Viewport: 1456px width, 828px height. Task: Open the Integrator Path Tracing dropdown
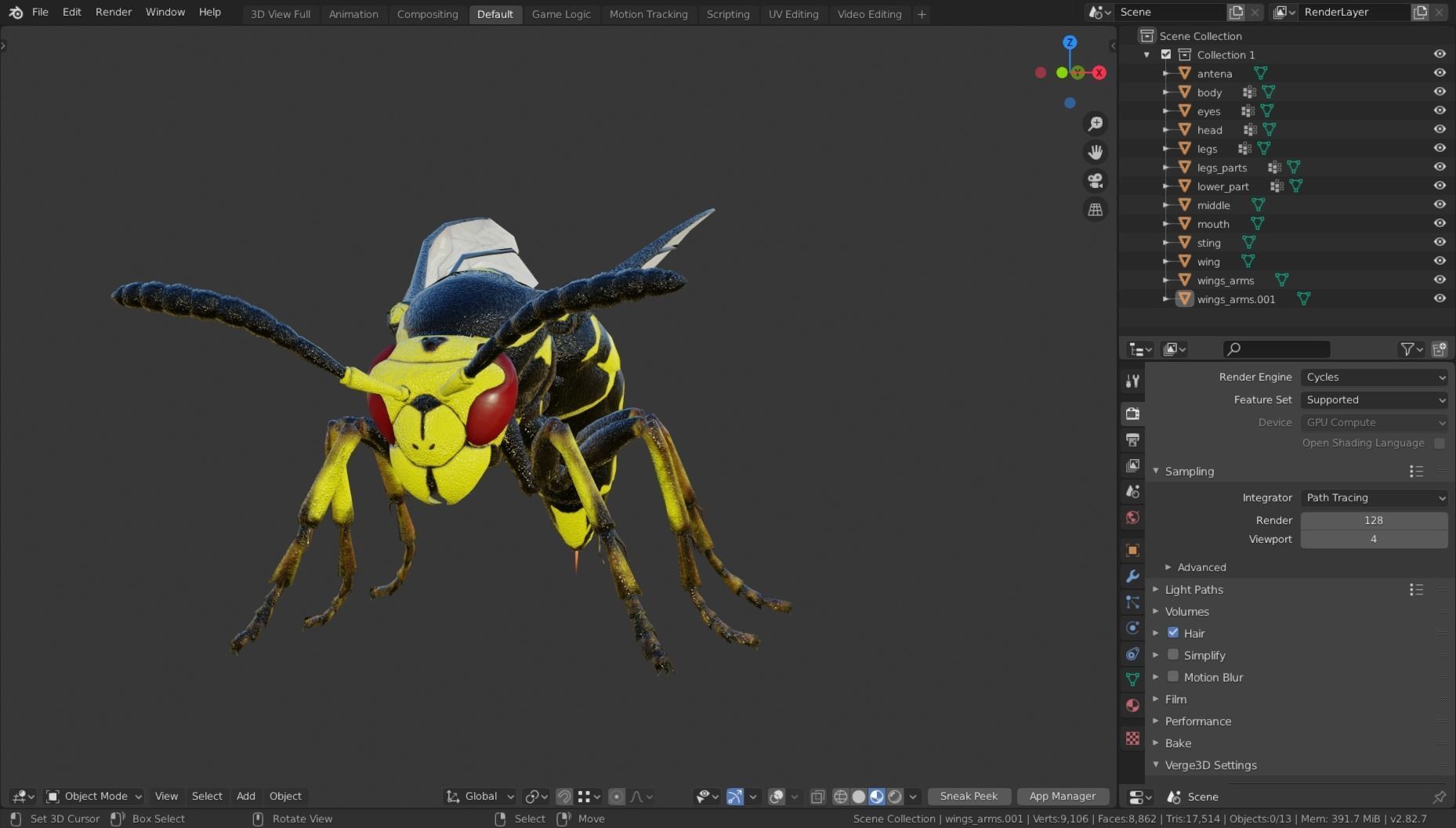click(x=1374, y=497)
